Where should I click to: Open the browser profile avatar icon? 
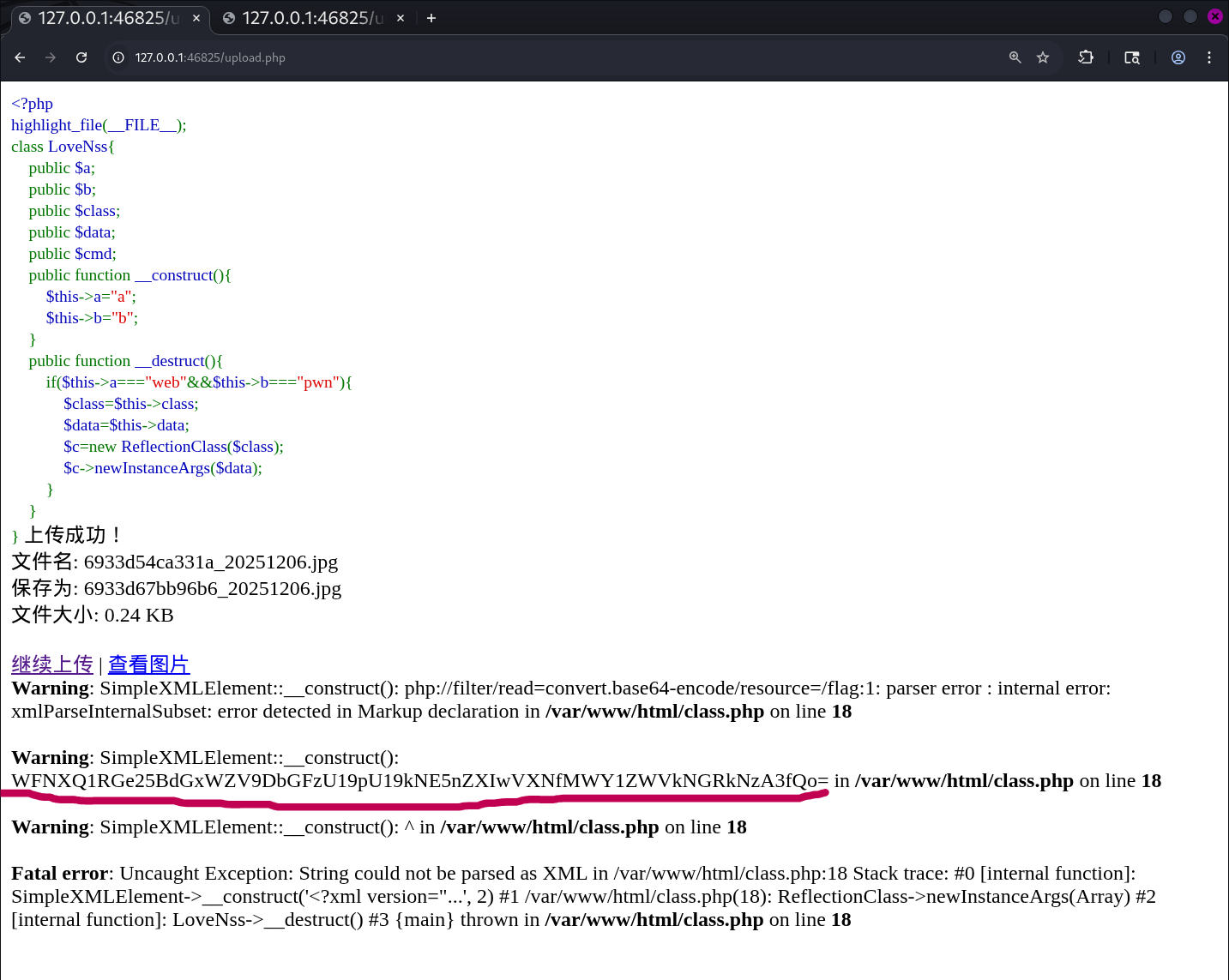point(1178,57)
